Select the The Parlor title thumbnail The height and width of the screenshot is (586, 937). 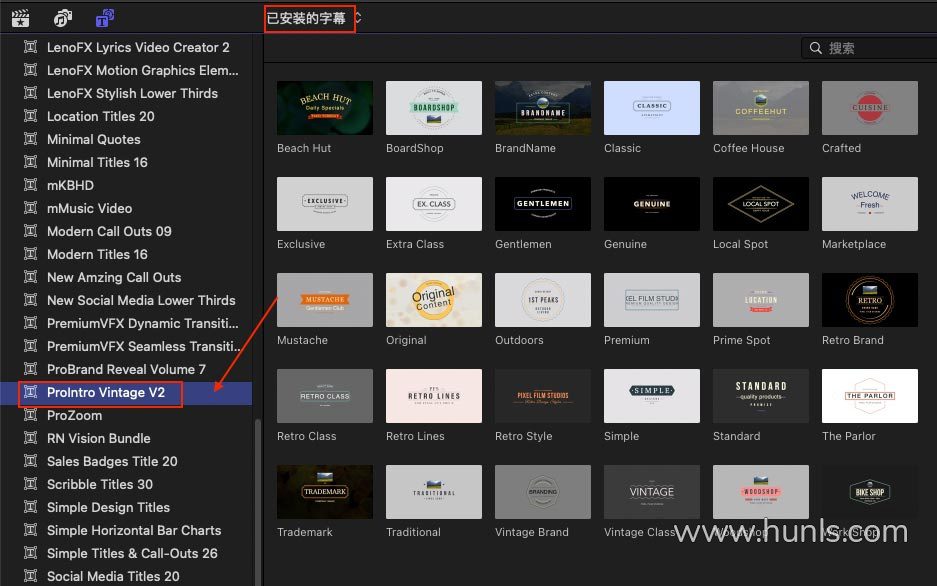870,396
